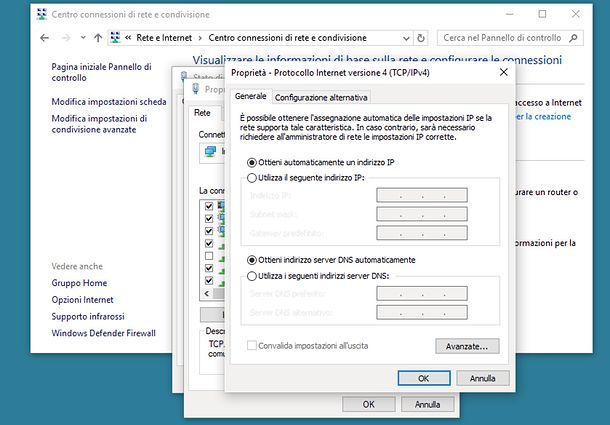The height and width of the screenshot is (425, 610).
Task: Go up one level with the up arrow
Action: point(98,38)
